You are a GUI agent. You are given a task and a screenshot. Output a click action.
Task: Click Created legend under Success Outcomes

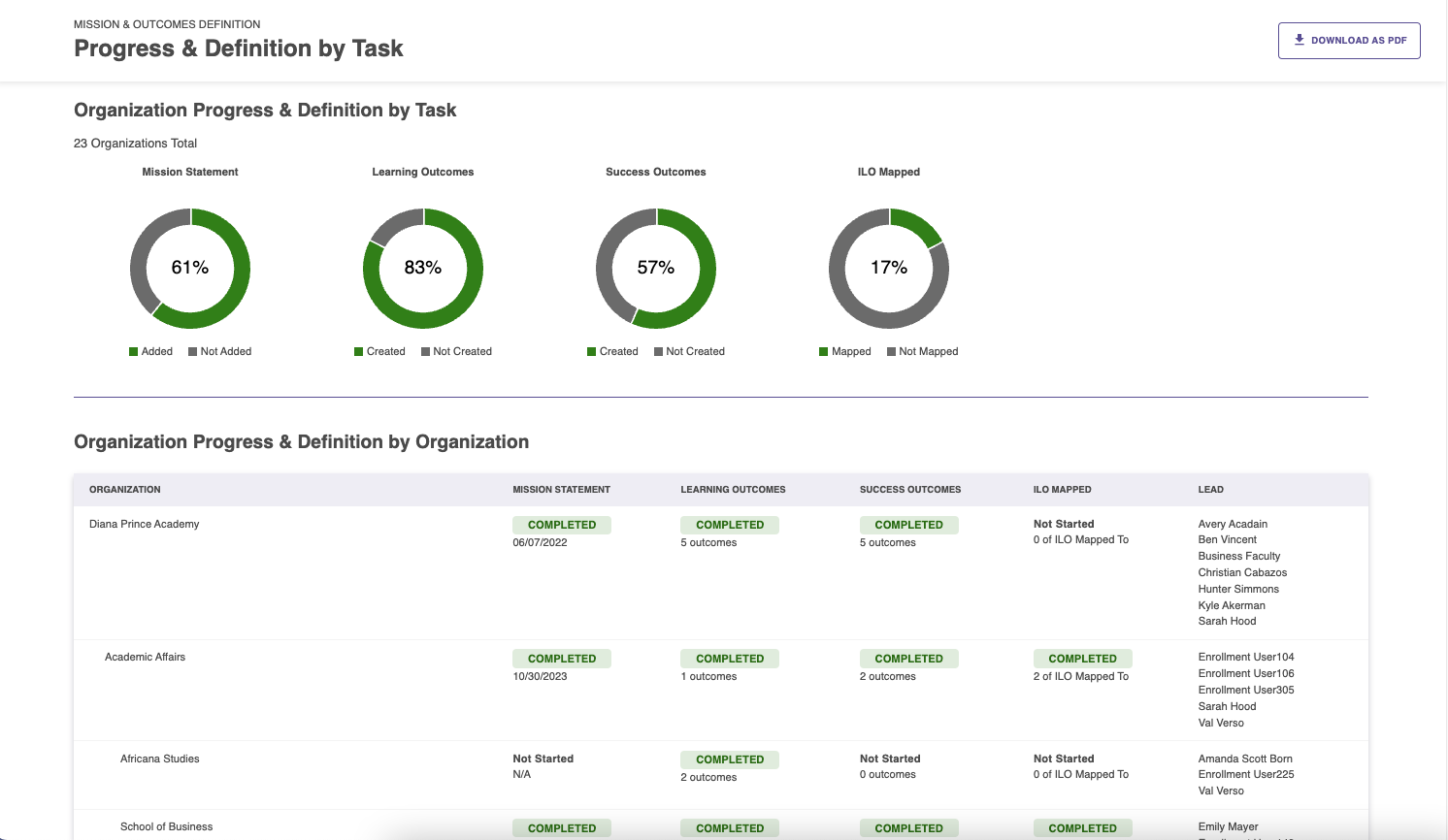(612, 352)
